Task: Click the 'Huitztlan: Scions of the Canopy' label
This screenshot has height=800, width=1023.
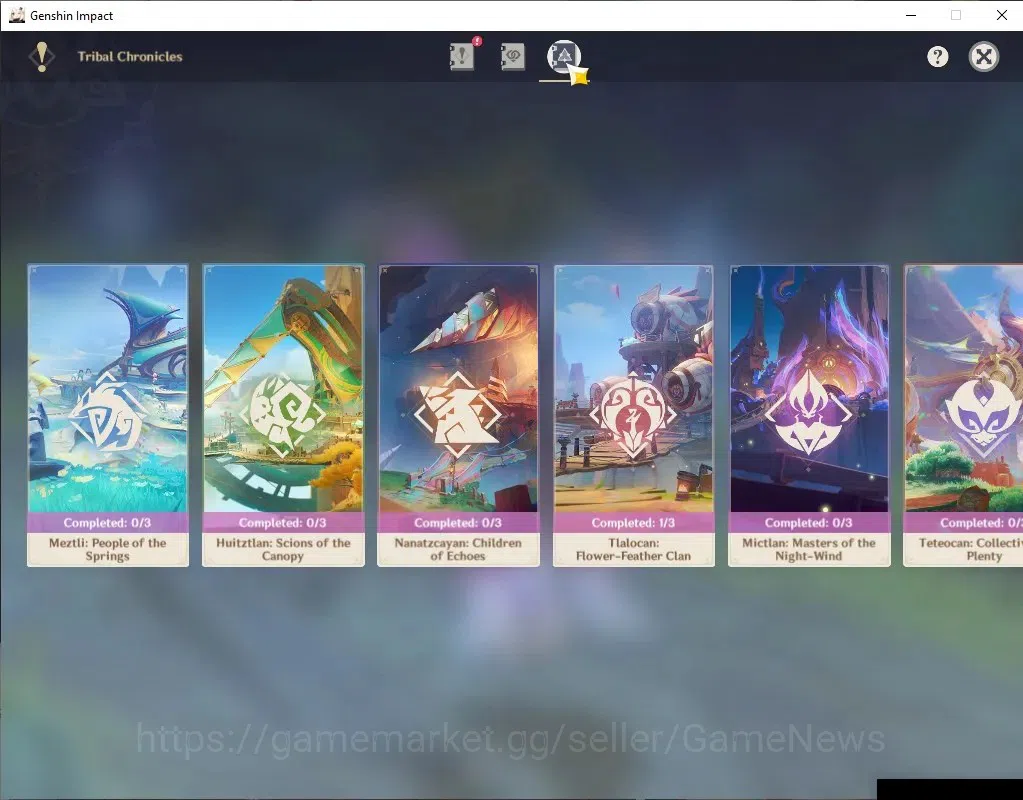Action: click(283, 549)
